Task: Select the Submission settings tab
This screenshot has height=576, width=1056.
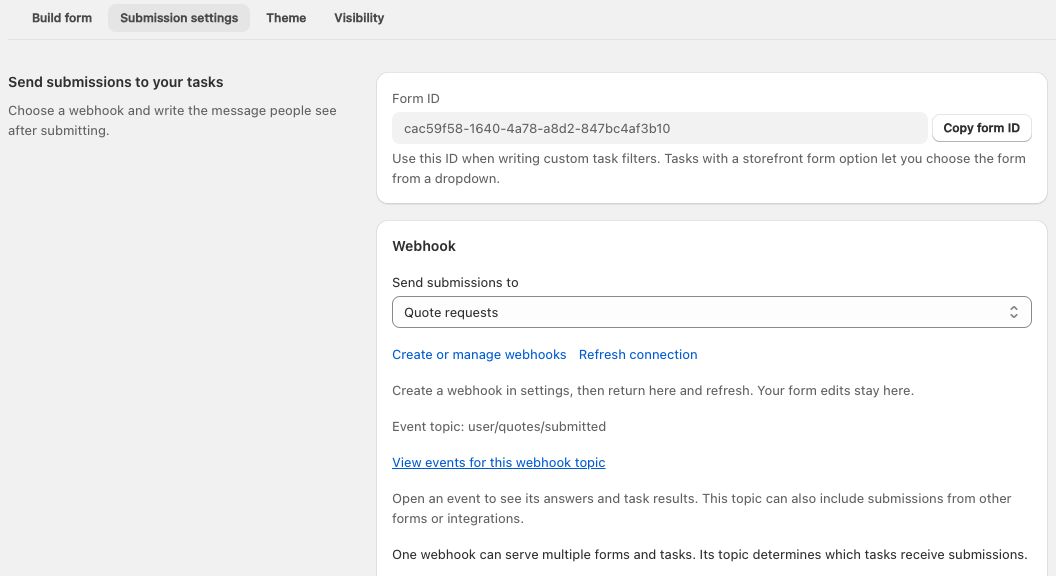Action: tap(179, 18)
